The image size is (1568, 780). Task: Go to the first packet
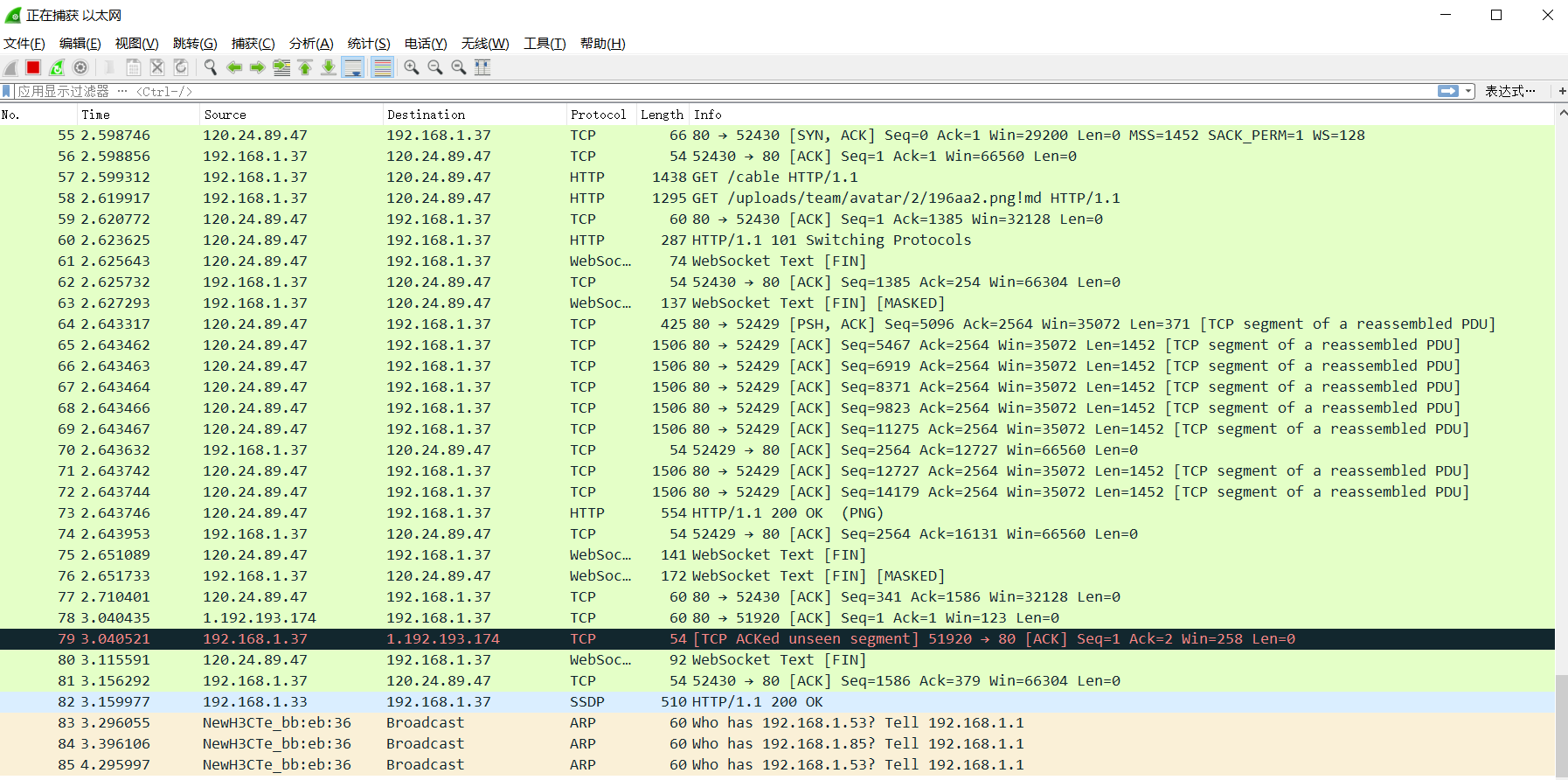305,67
